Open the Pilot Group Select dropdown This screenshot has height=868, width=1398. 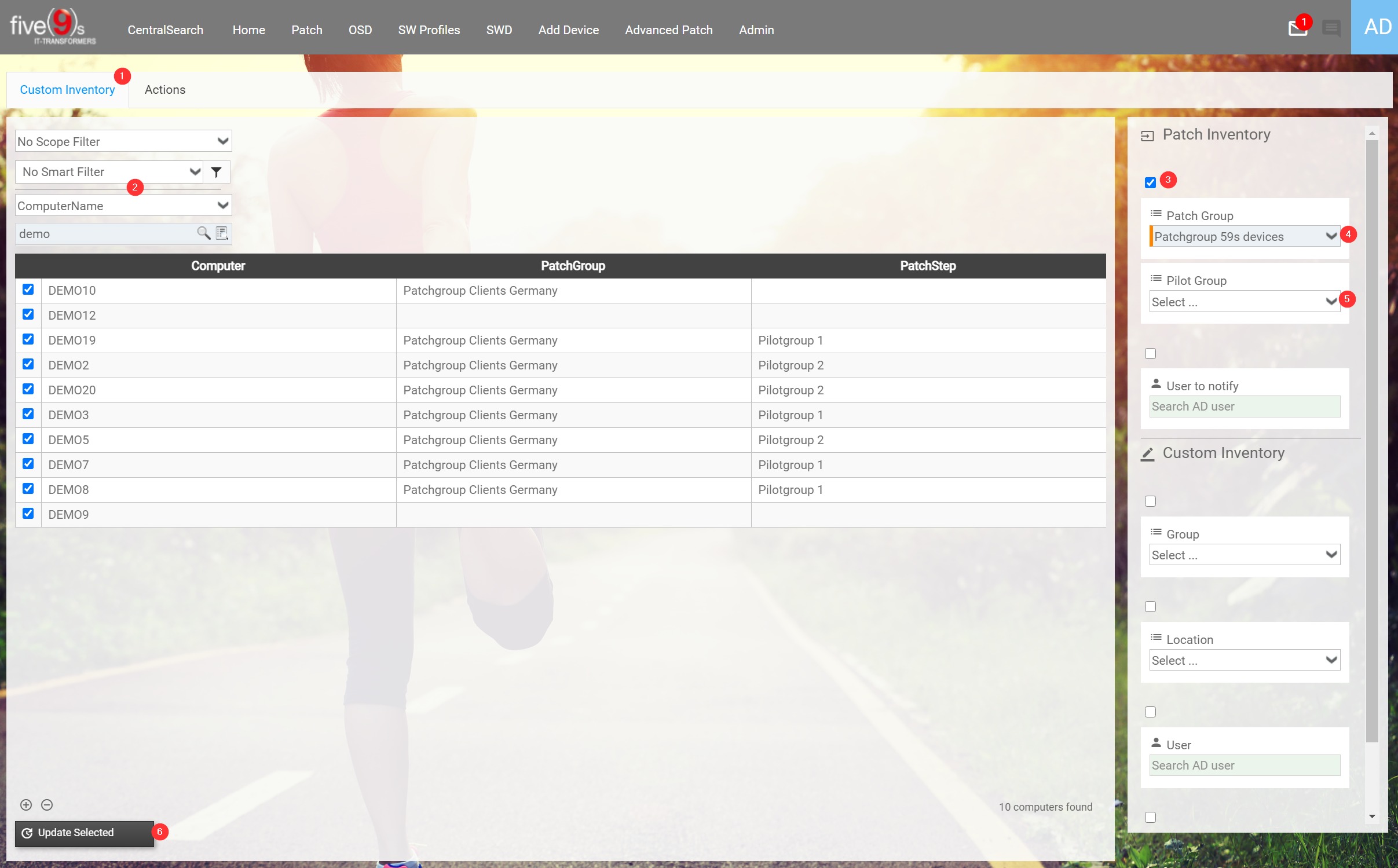click(1245, 302)
